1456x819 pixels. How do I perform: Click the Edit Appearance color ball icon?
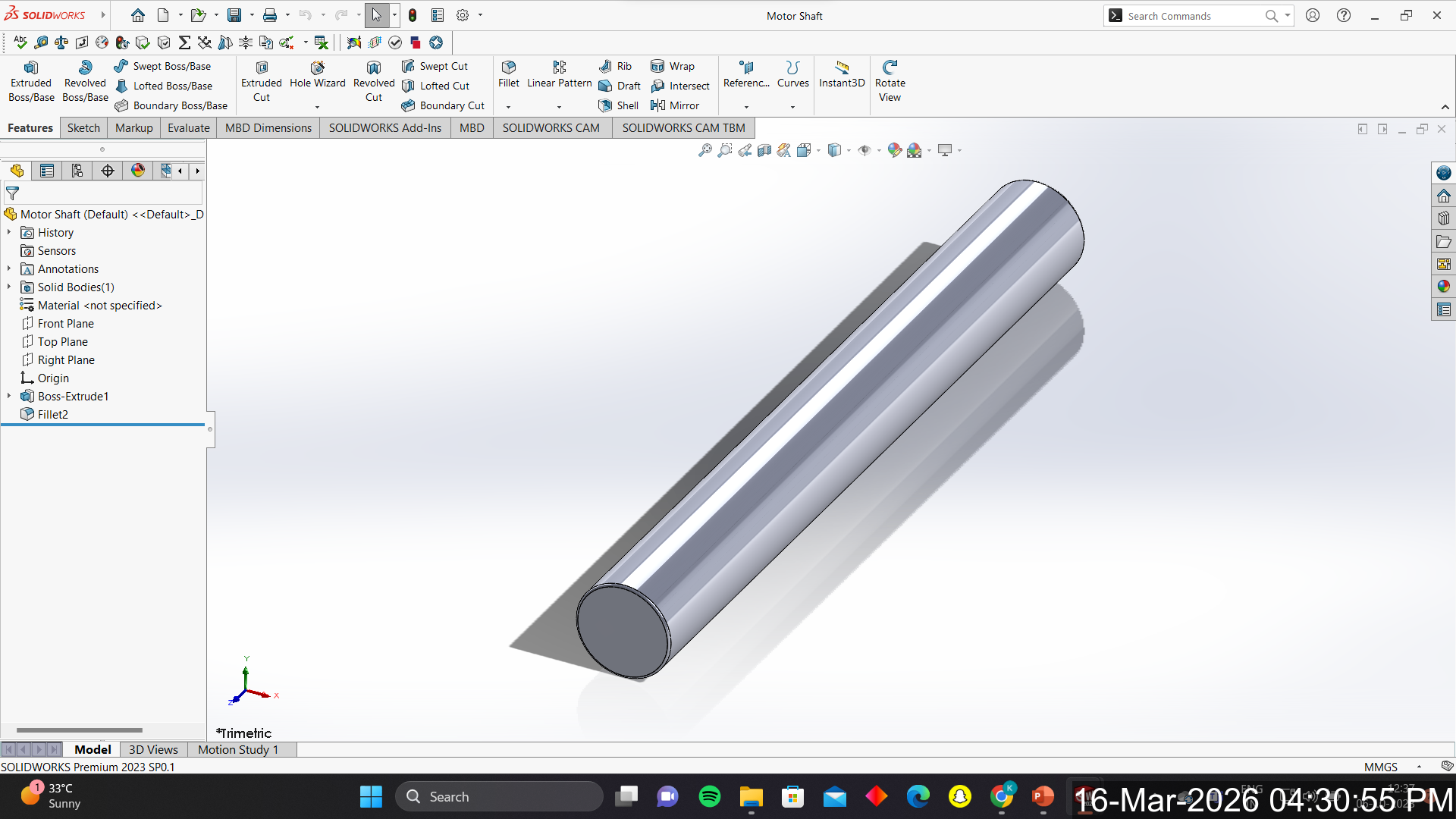894,150
